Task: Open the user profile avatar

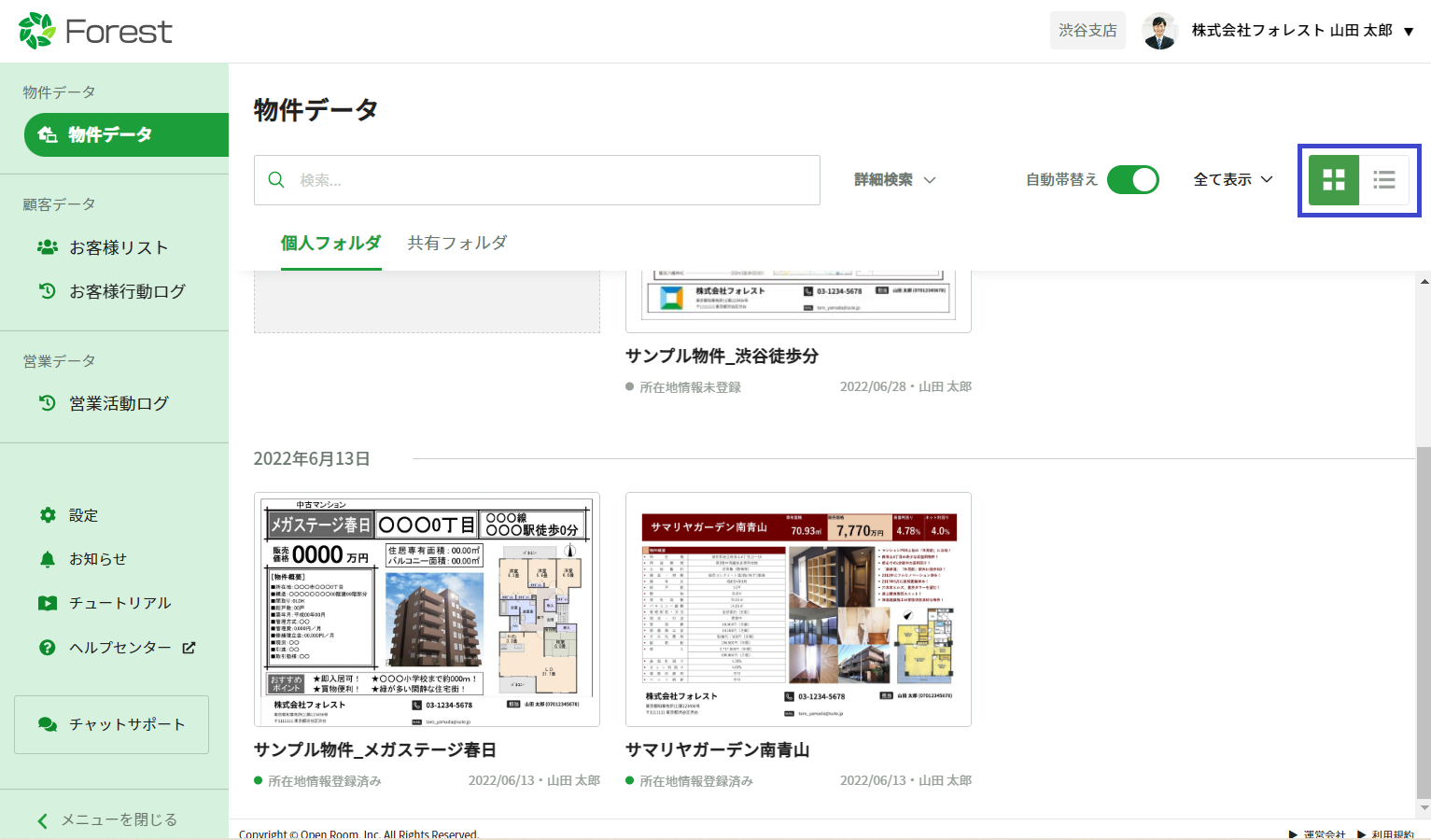Action: pos(1159,31)
